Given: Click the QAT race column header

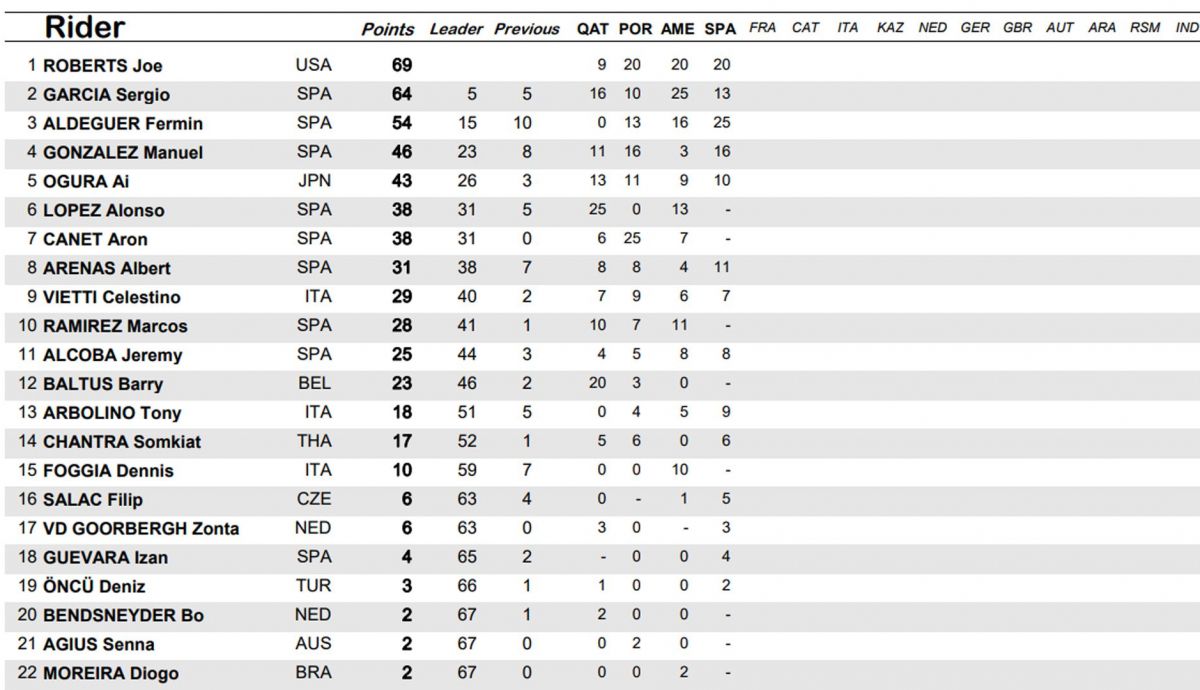Looking at the screenshot, I should click(x=592, y=29).
